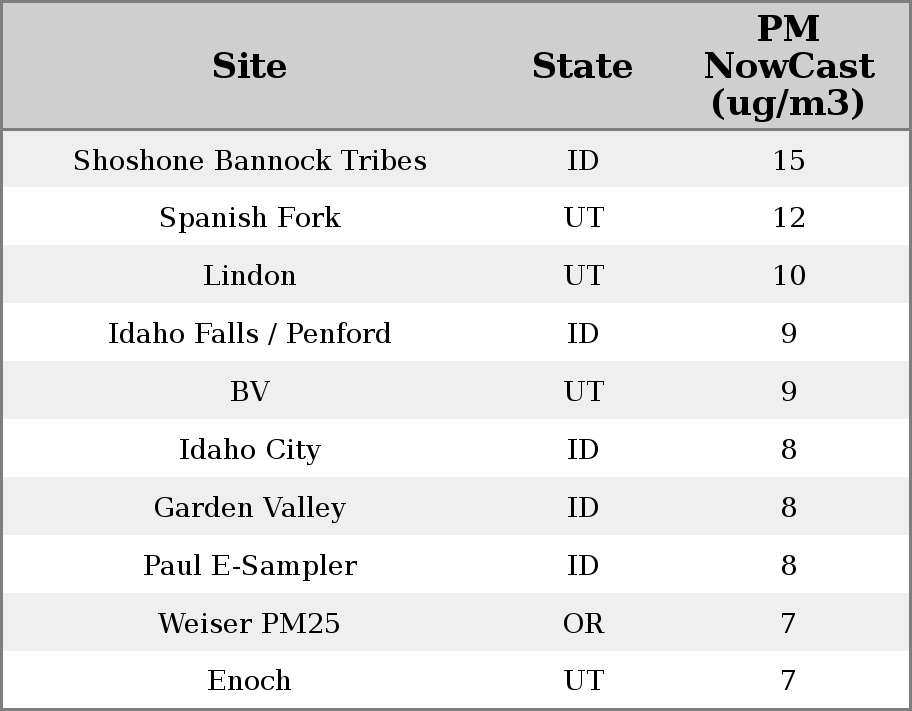
Task: Select the Idaho City site cell
Action: point(250,450)
